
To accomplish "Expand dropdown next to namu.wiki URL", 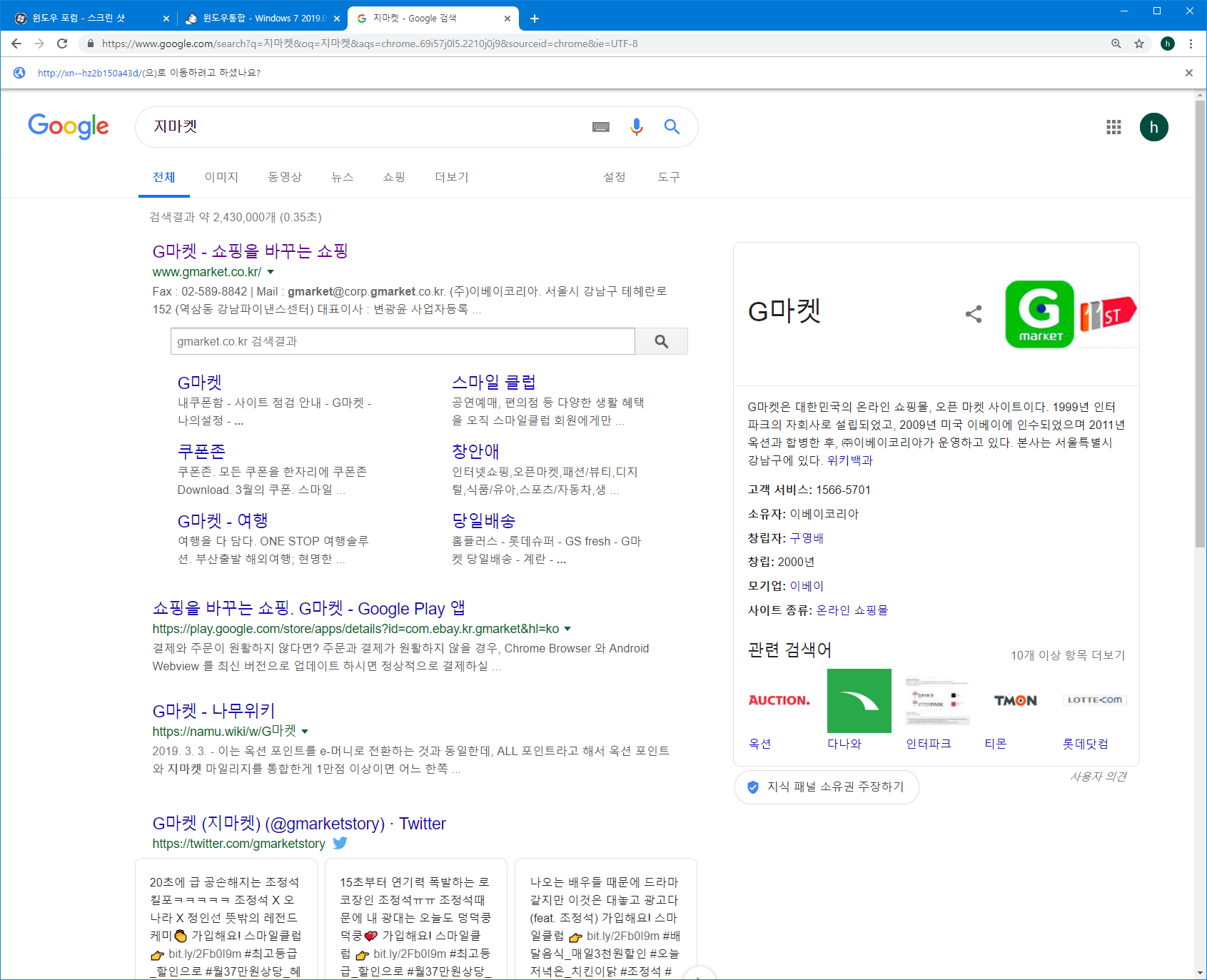I will pyautogui.click(x=305, y=732).
